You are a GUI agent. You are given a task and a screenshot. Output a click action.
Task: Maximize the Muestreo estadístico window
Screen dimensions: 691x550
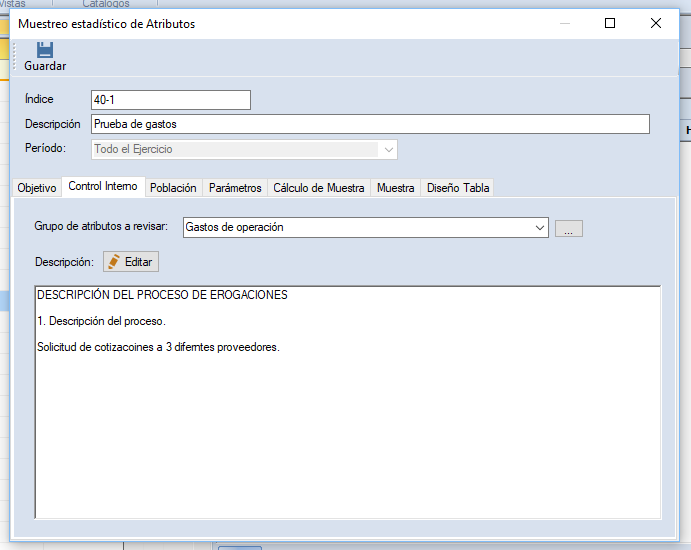pos(609,23)
